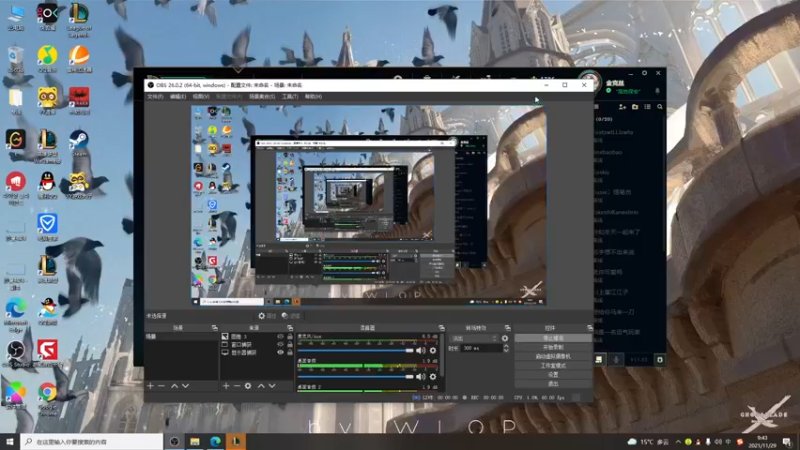Open the Steam desktop shortcut

(x=79, y=143)
